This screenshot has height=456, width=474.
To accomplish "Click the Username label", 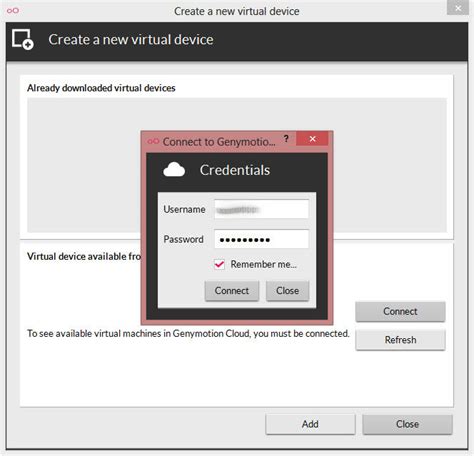I will coord(184,209).
